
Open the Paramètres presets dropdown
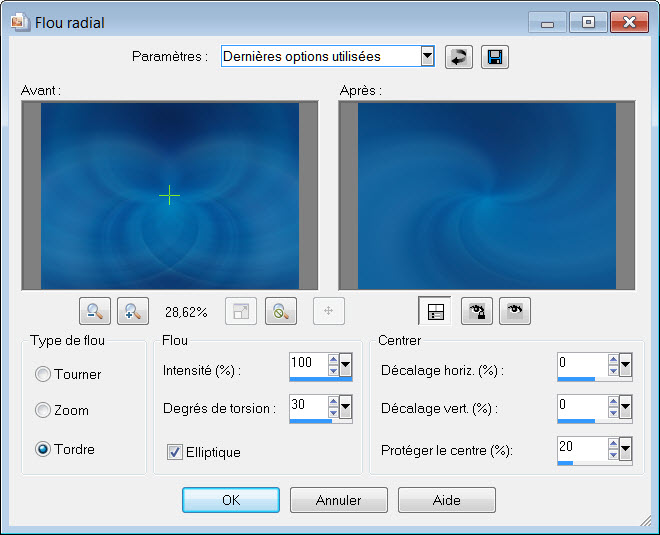(x=427, y=56)
